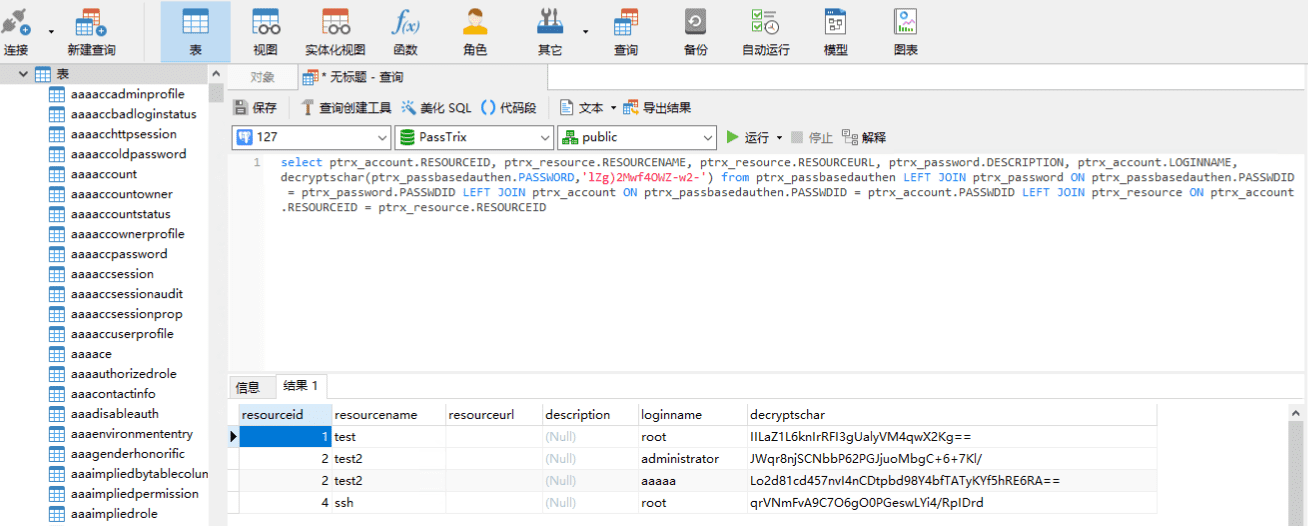
Task: Click the 运行 (Run) button
Action: coord(749,137)
